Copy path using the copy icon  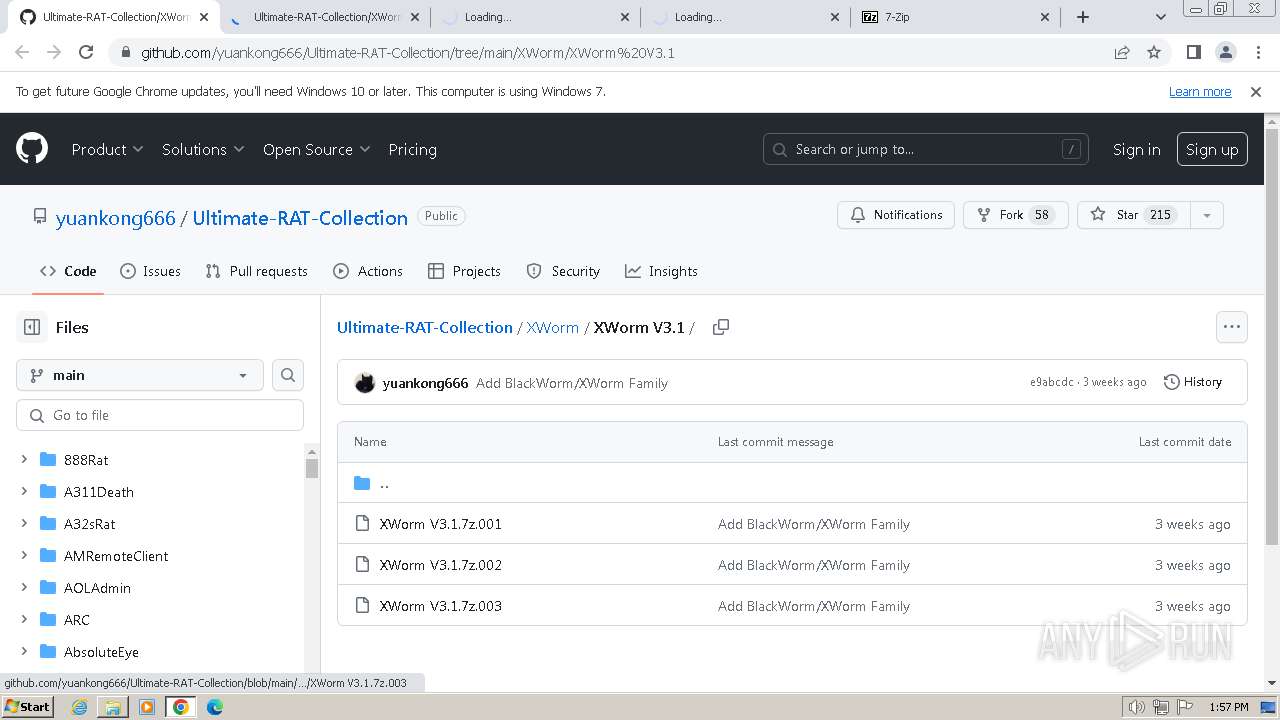(x=720, y=327)
